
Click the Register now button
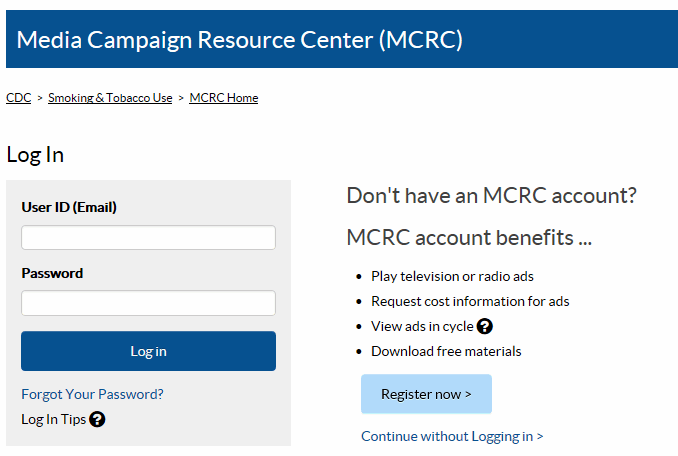coord(426,394)
